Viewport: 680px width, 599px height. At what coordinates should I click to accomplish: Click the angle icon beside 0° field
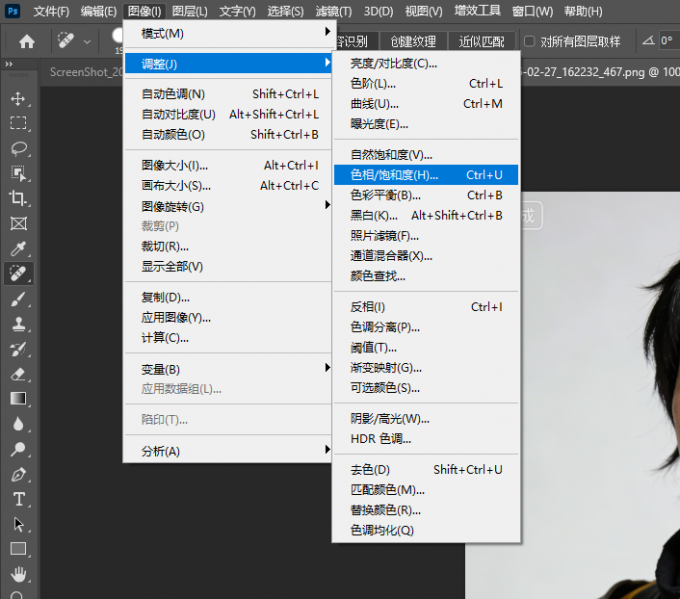tap(648, 41)
